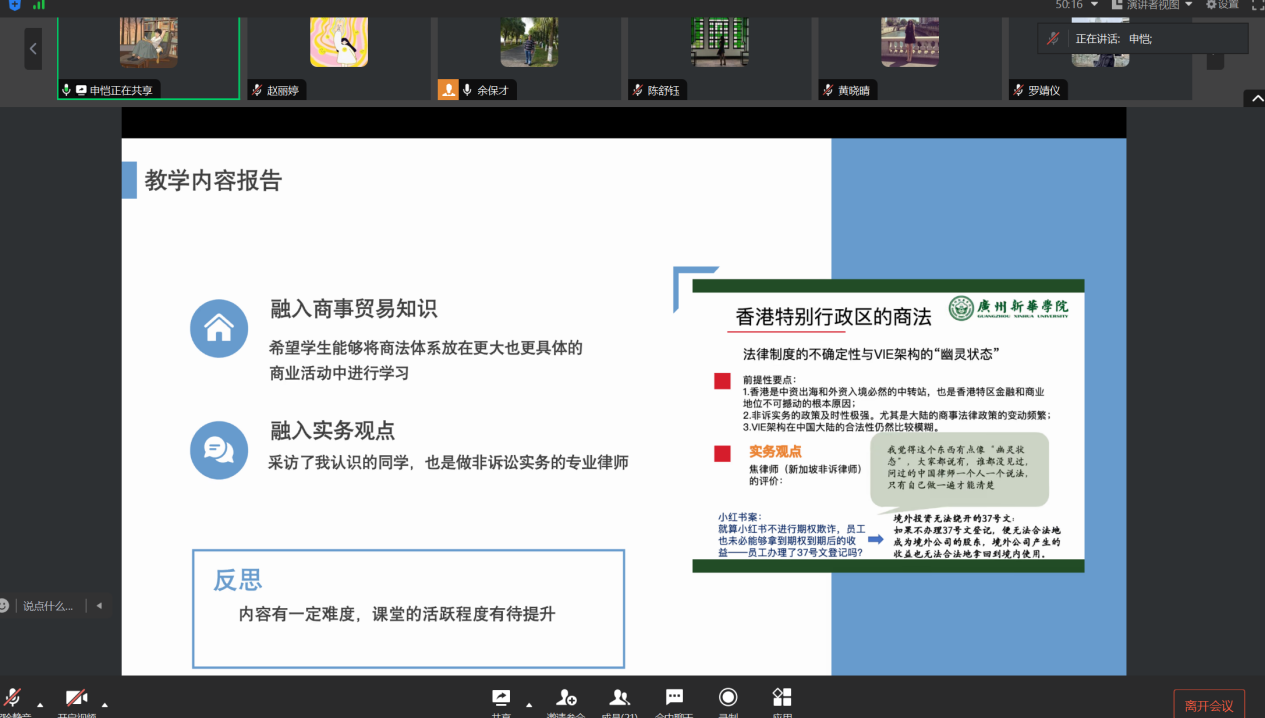Unmute the microphone in the bottom toolbar

(13, 699)
